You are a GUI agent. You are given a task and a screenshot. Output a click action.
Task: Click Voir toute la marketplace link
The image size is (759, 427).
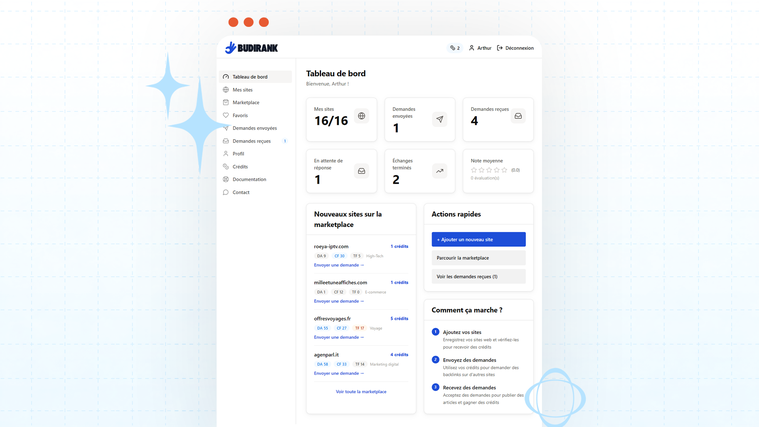(x=361, y=392)
